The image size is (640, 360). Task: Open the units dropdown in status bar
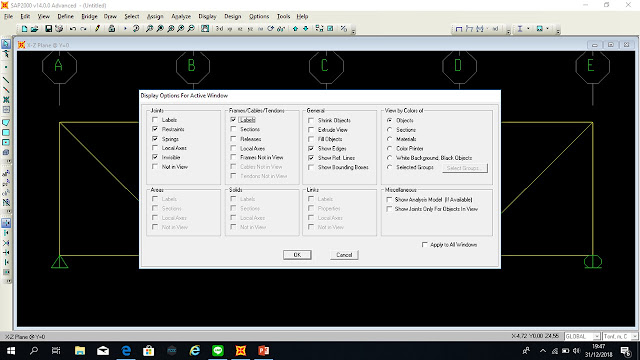click(634, 336)
